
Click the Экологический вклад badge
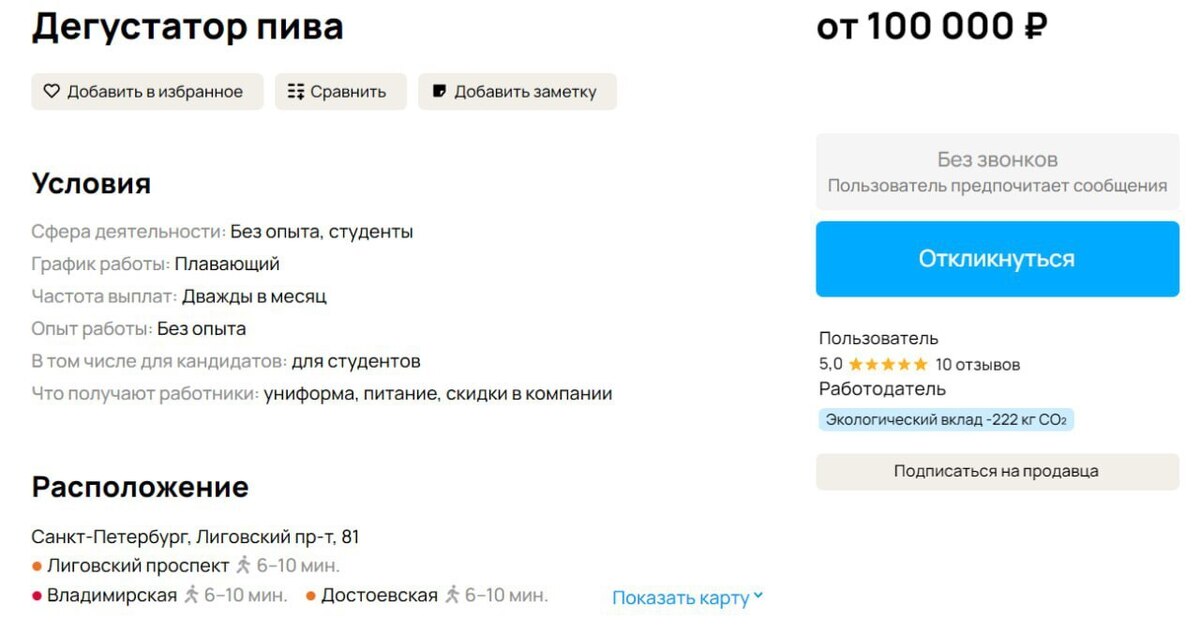(946, 420)
